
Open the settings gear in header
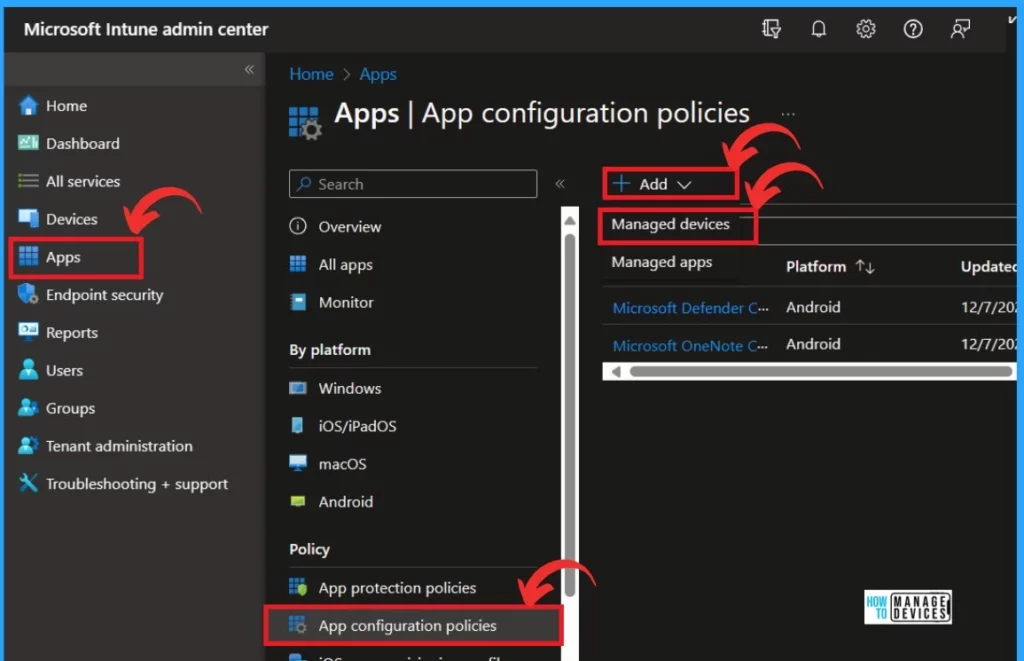(865, 29)
